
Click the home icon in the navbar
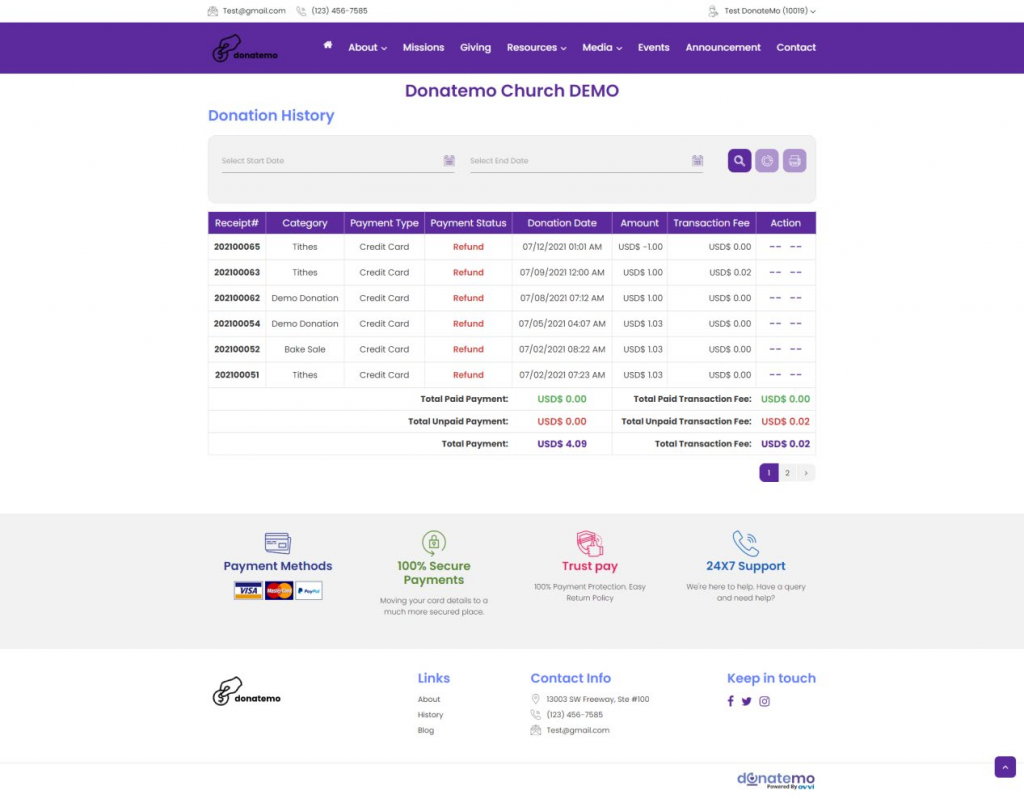click(x=327, y=45)
